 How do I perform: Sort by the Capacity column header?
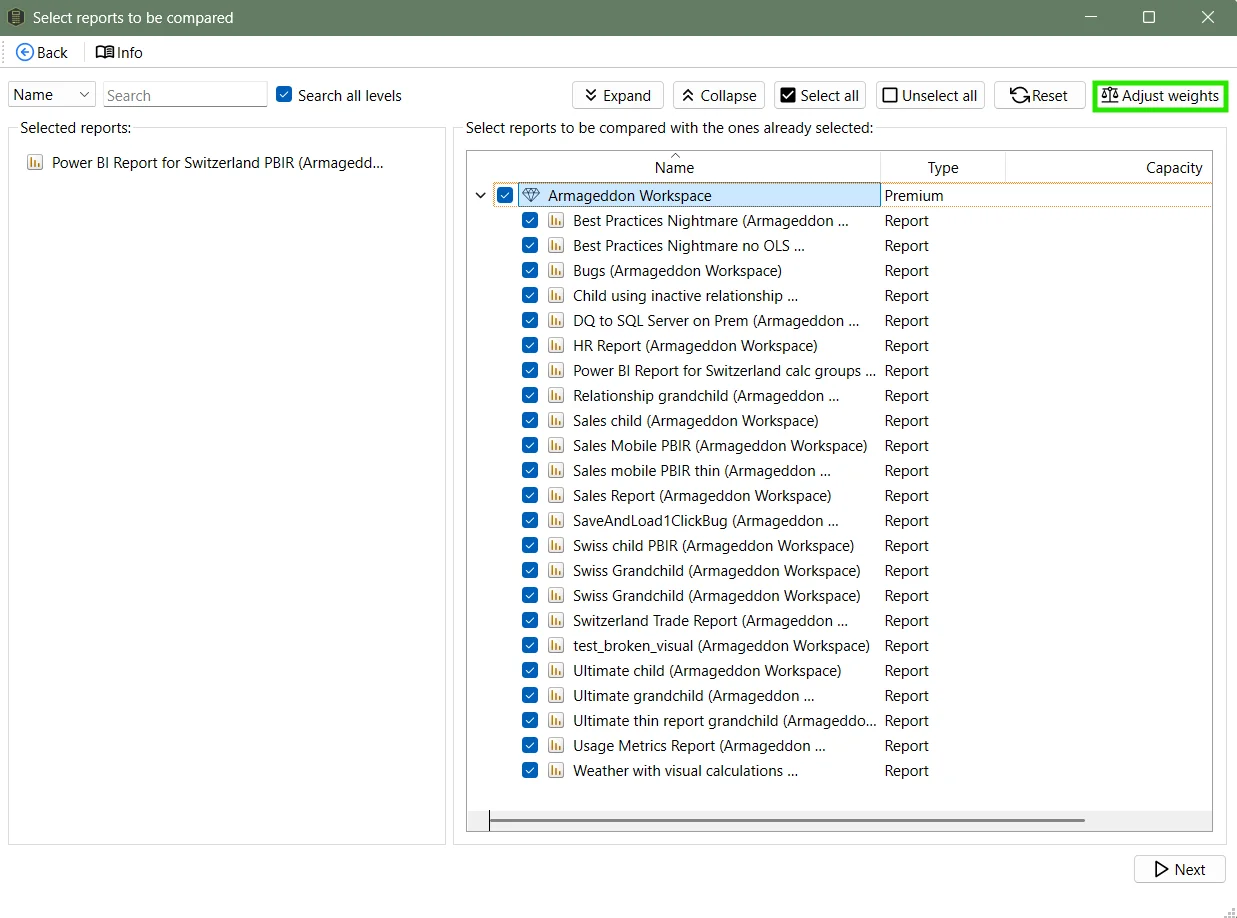1109,167
